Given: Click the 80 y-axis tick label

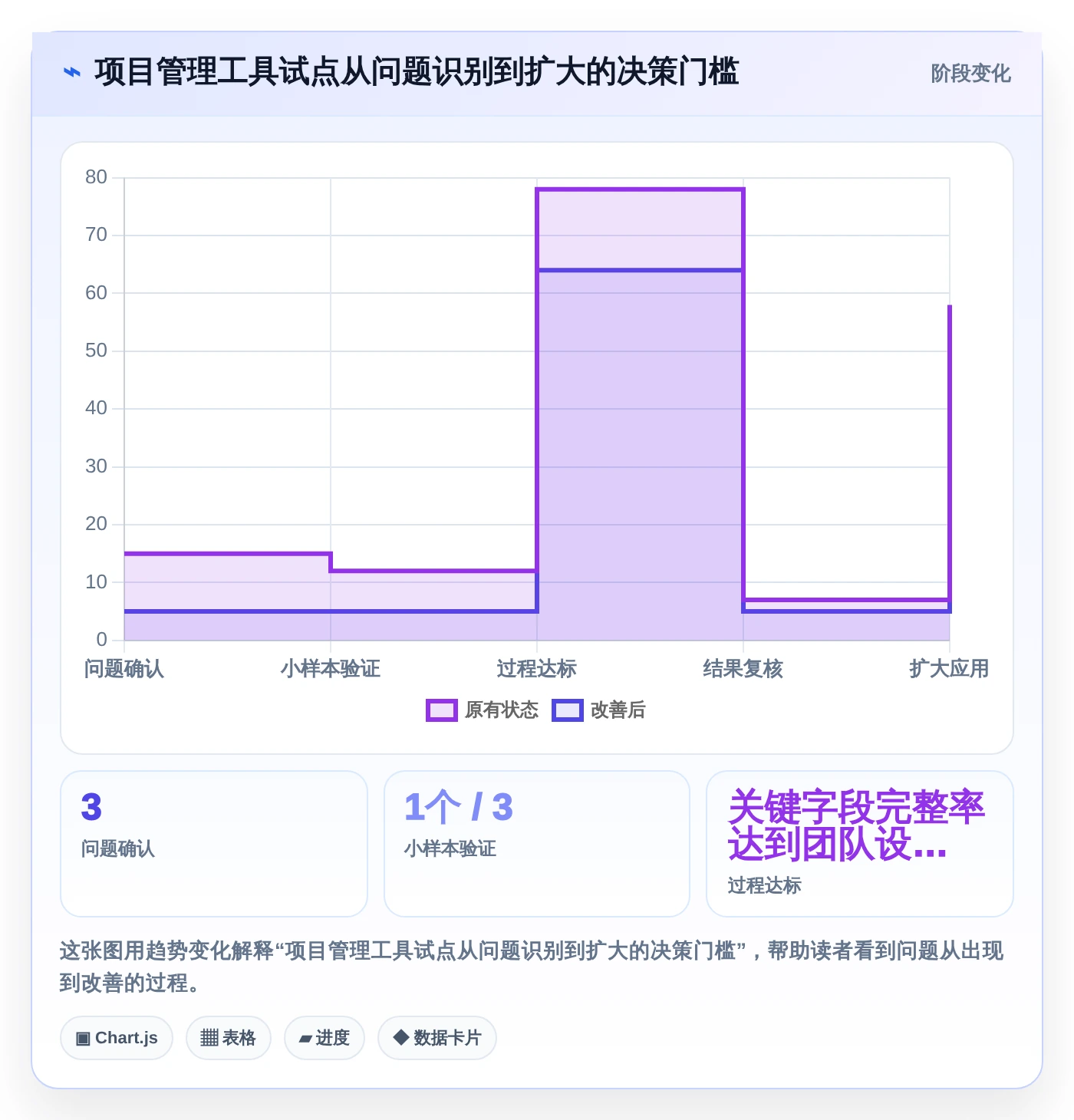Looking at the screenshot, I should (x=97, y=177).
